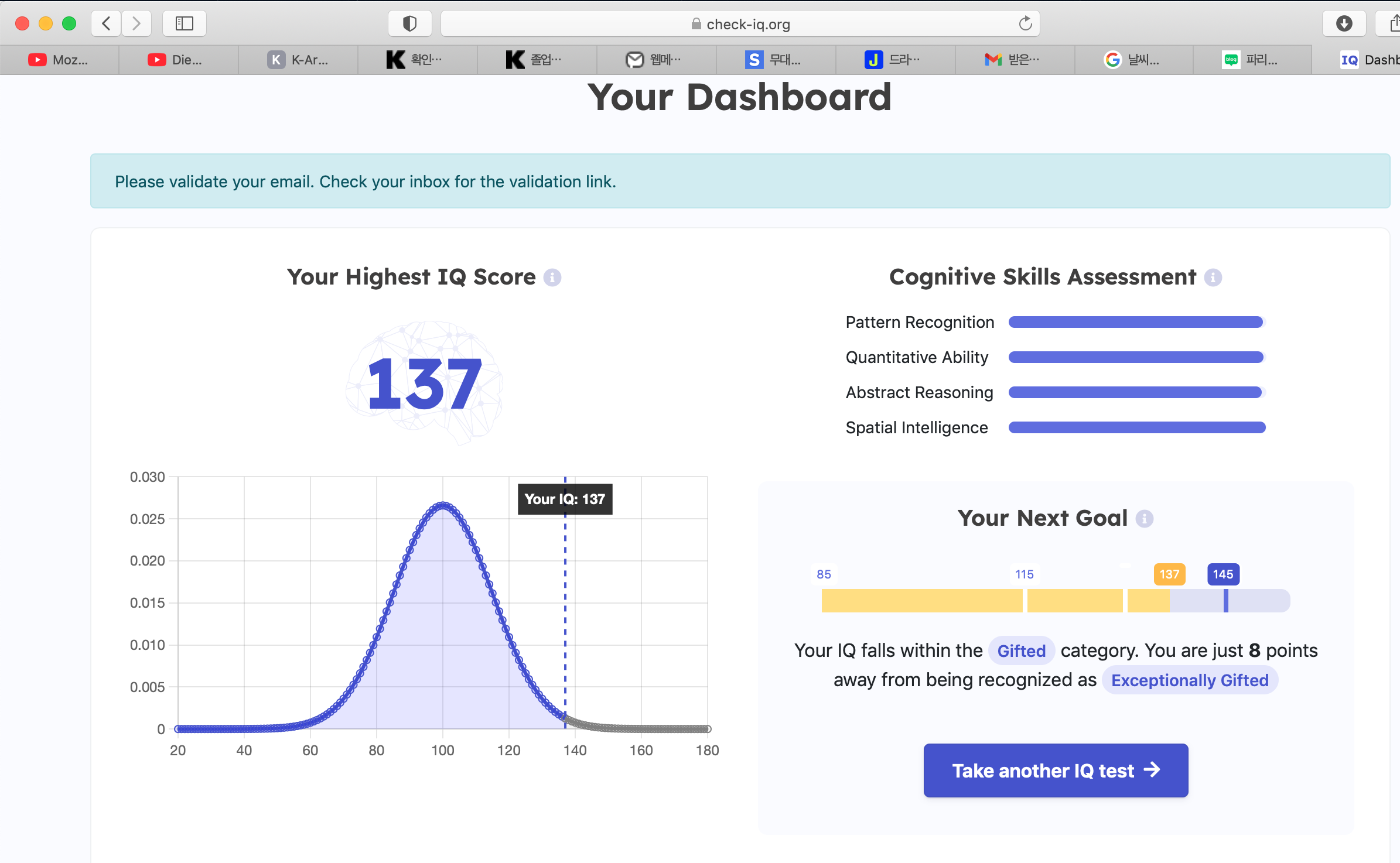
Task: Open the privacy report shield icon
Action: pos(409,23)
